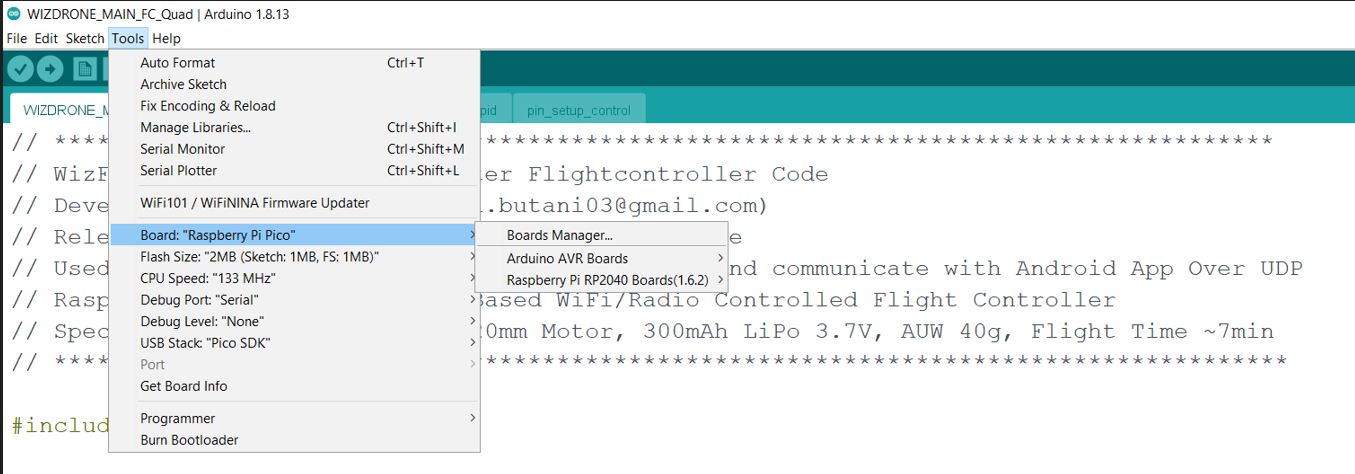Open the Edit menu
The height and width of the screenshot is (474, 1355).
tap(46, 38)
